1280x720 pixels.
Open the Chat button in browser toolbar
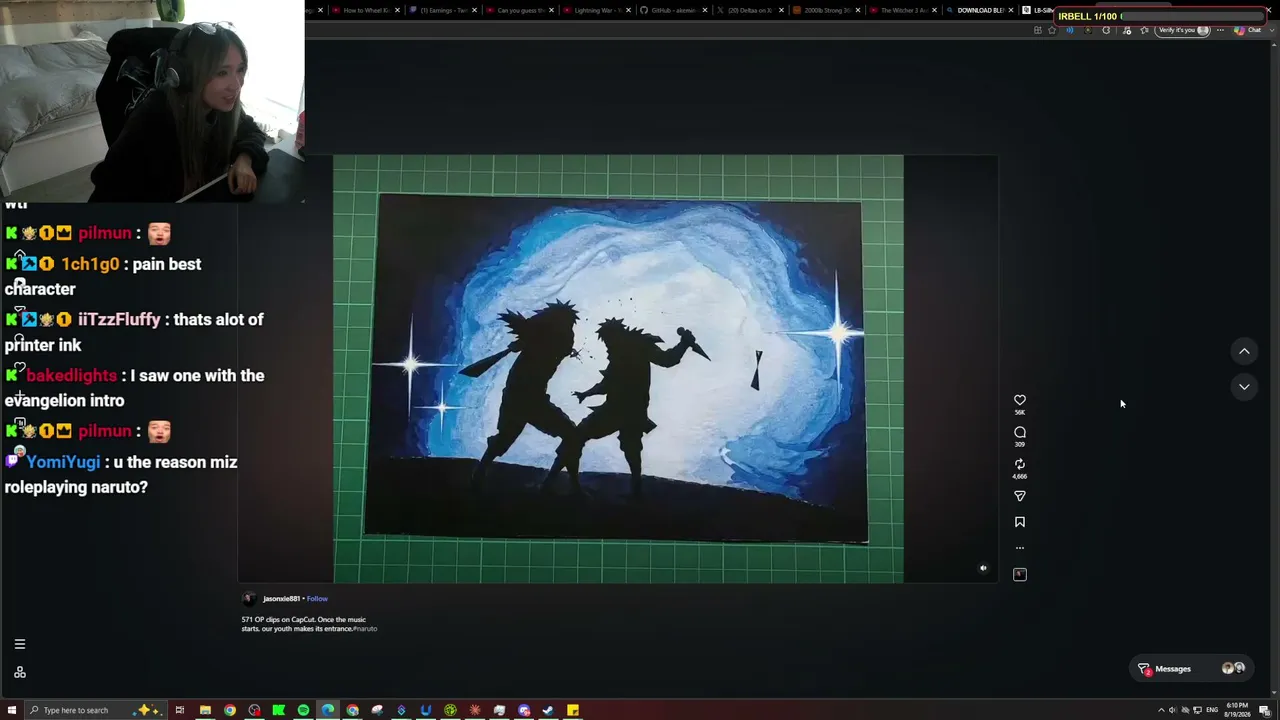[x=1248, y=30]
